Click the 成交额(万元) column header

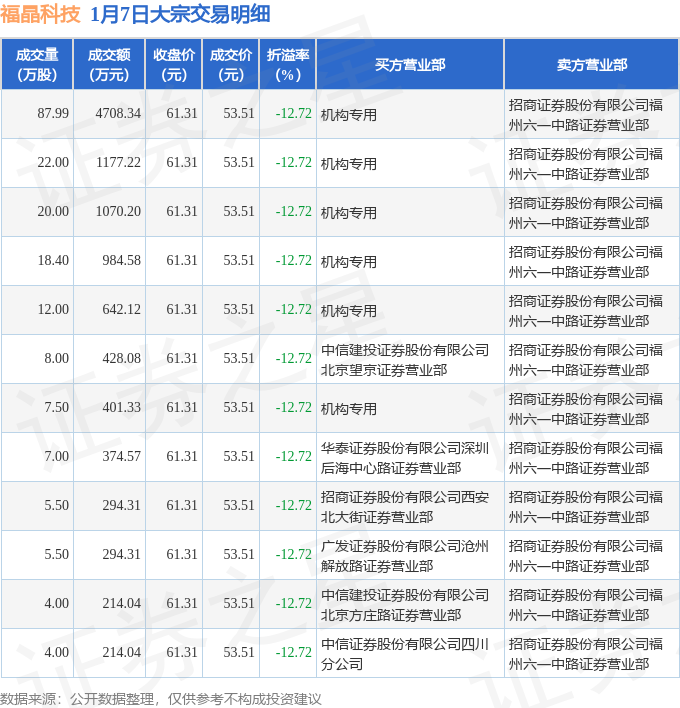coord(108,65)
